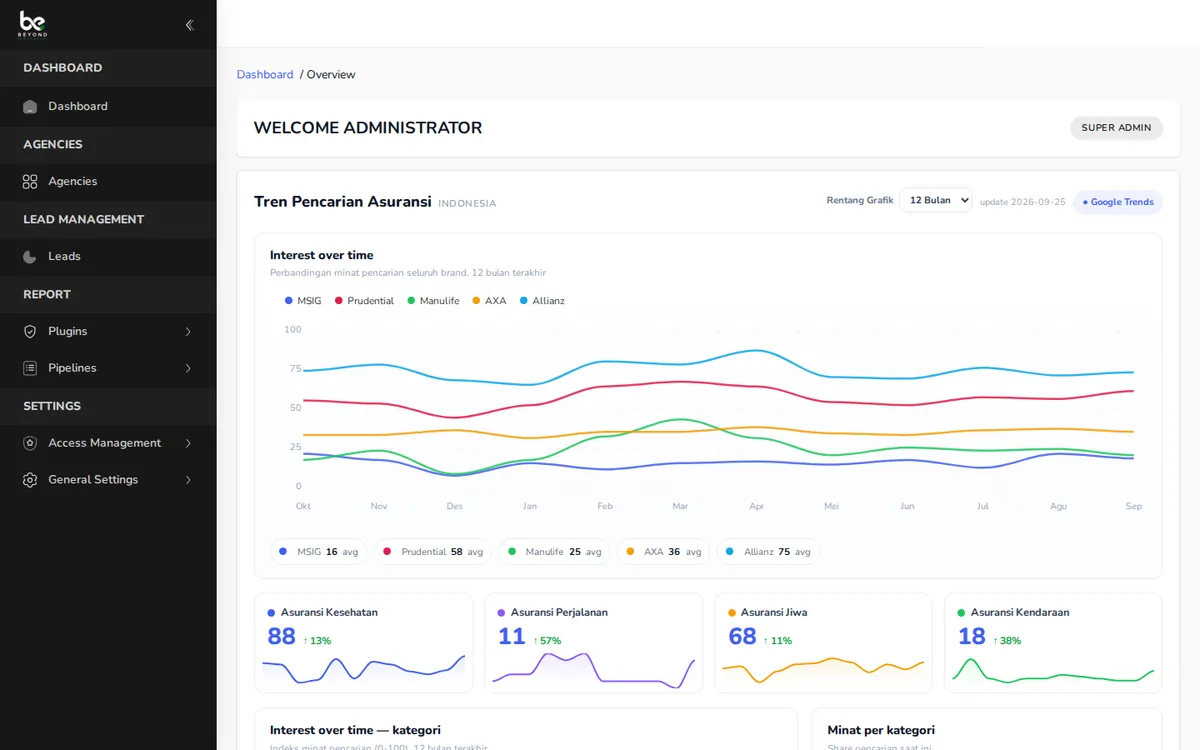Image resolution: width=1200 pixels, height=750 pixels.
Task: Click the value 68 in Jiwa card
Action: click(742, 636)
